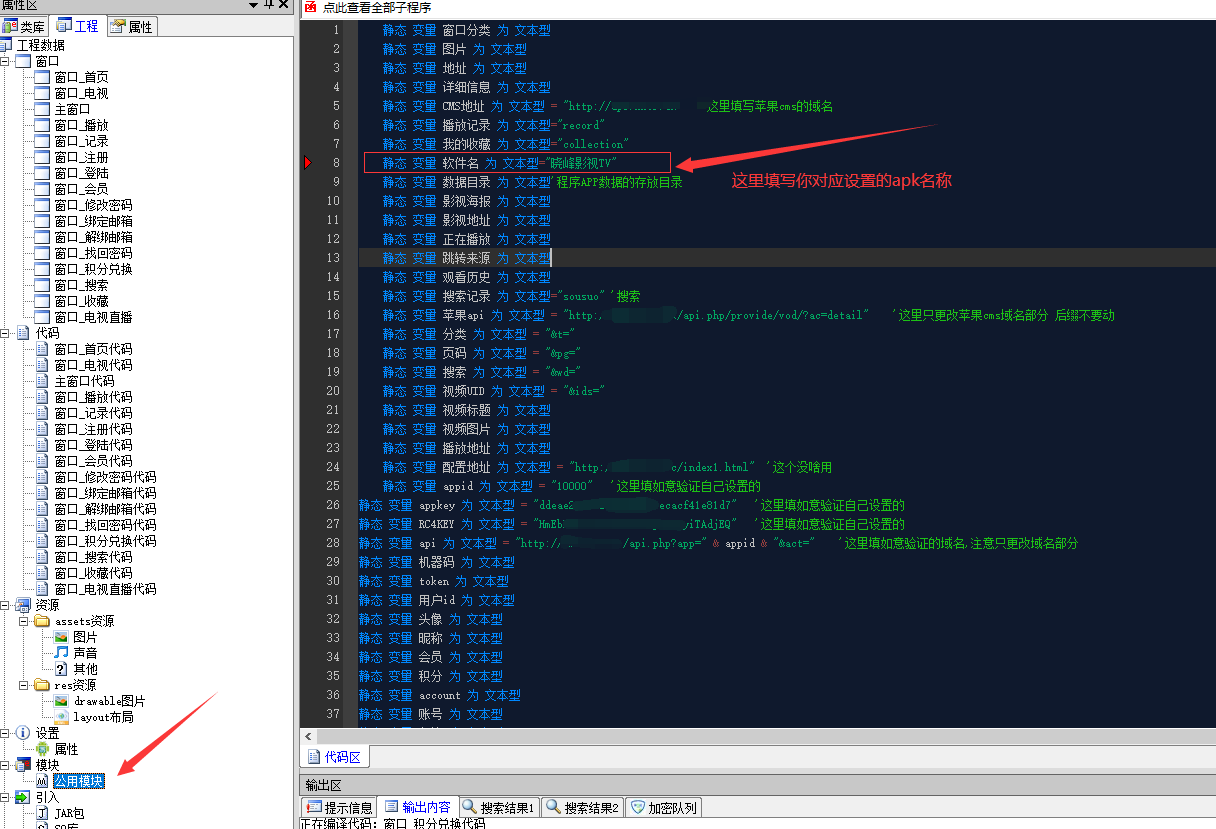Collapse the assets资源 folder node
Screen dimensions: 1216x829
[x=24, y=621]
